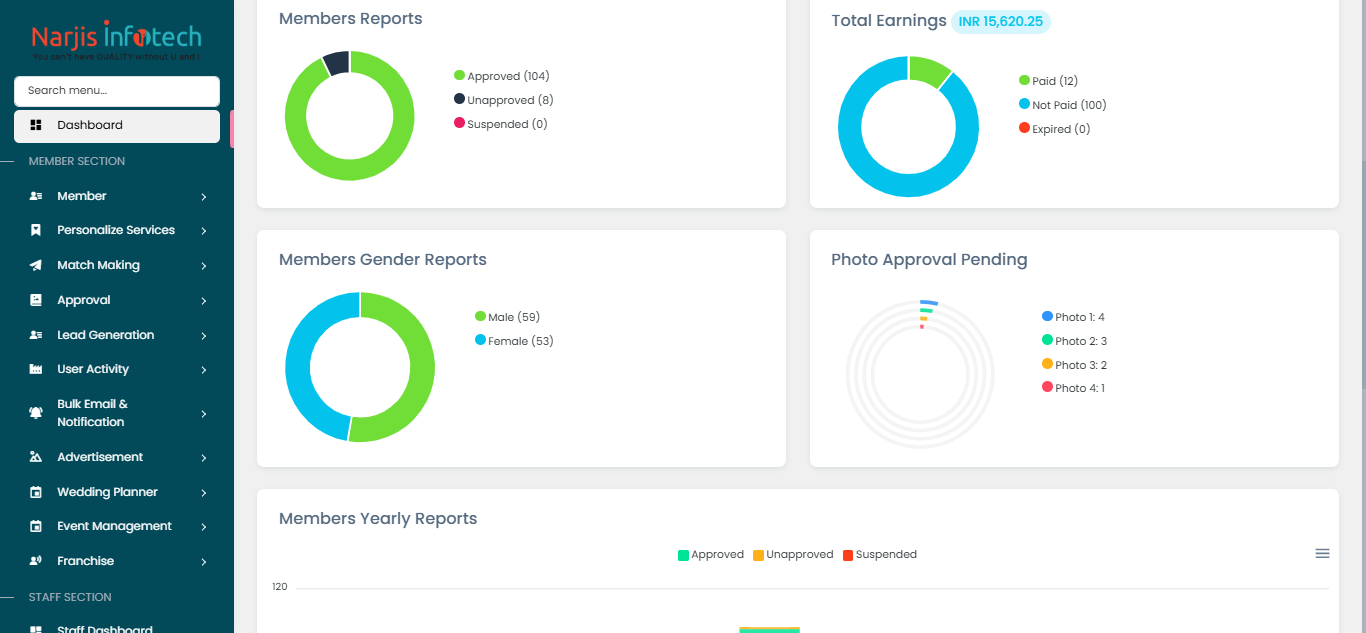Click the Match Making paper-plane icon
The image size is (1366, 633).
36,265
